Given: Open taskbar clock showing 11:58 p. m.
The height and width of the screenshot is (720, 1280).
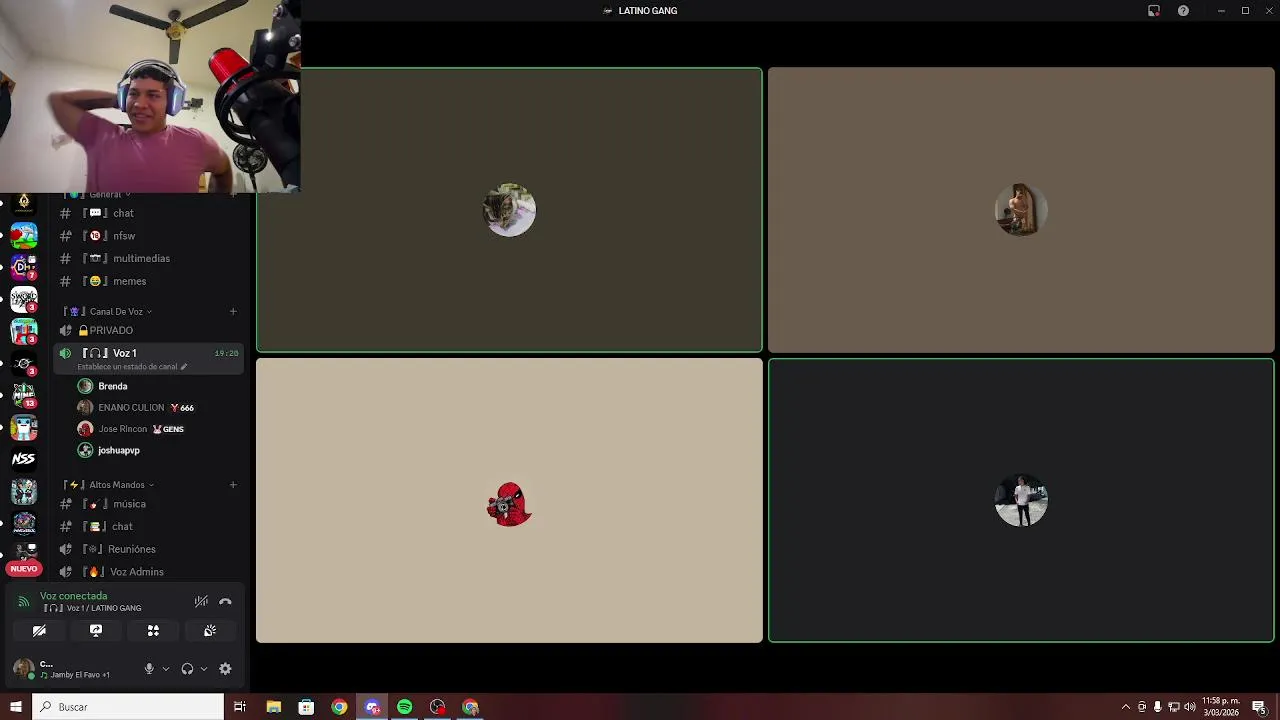Looking at the screenshot, I should pos(1221,707).
